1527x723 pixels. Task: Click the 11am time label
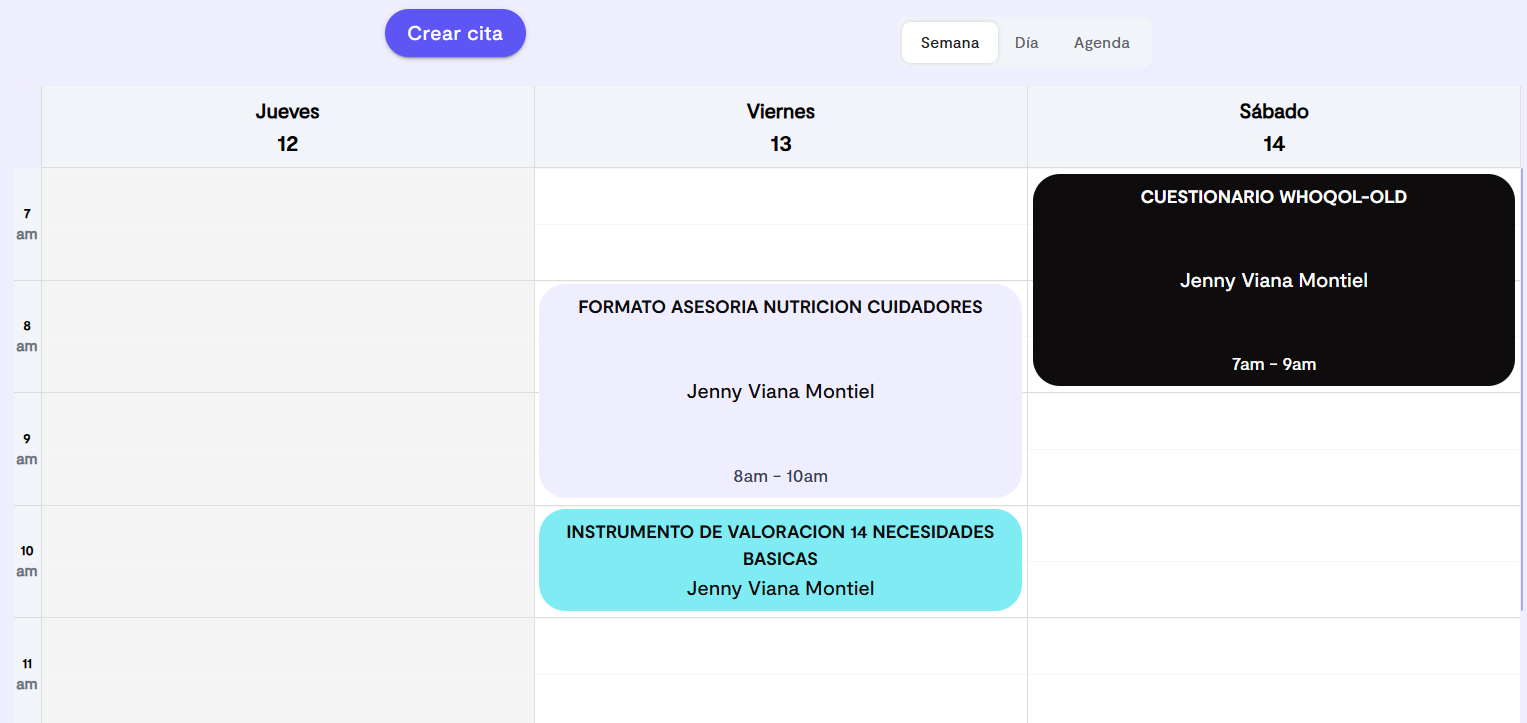tap(26, 673)
